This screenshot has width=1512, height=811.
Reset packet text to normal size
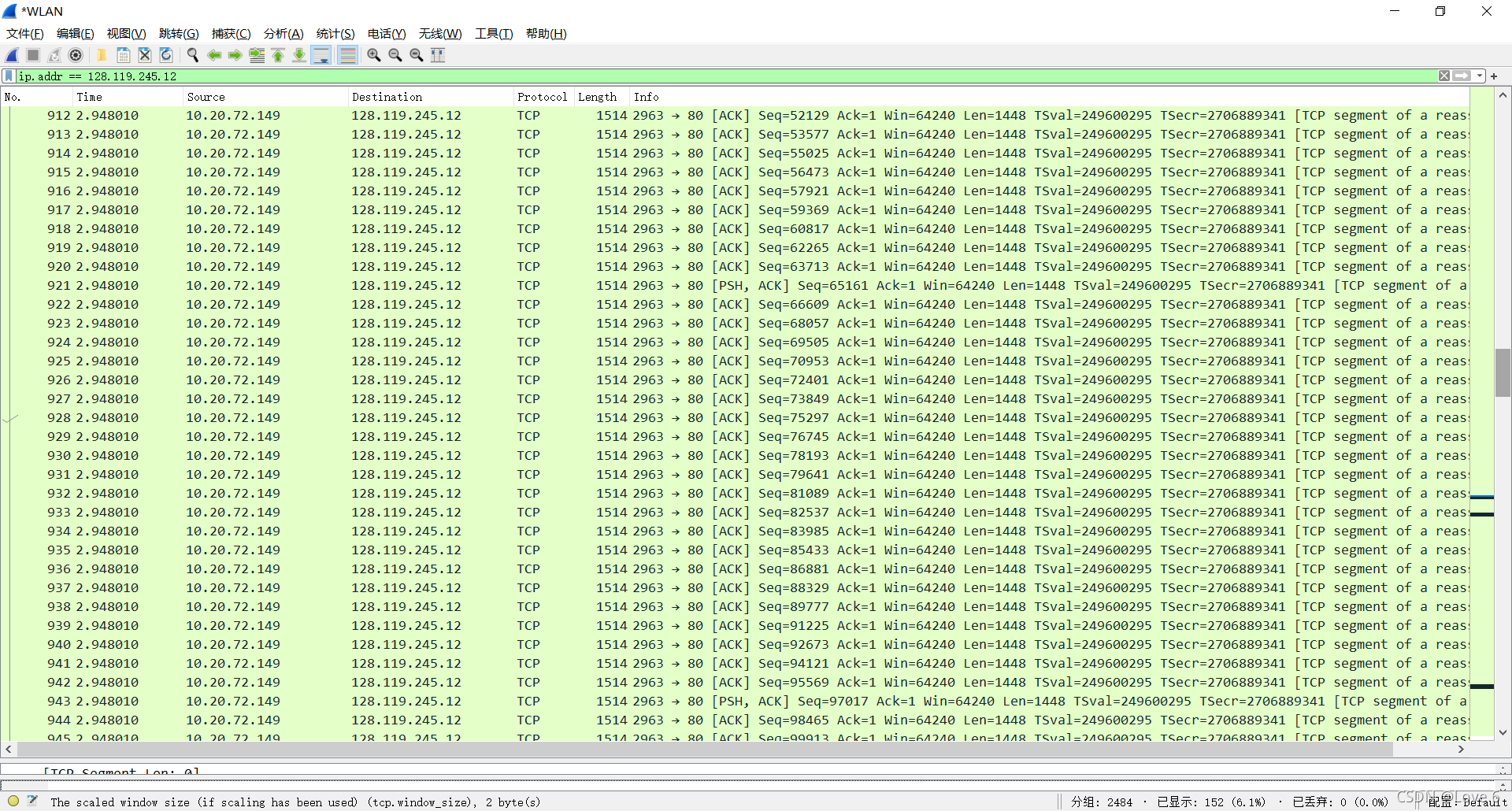point(416,55)
